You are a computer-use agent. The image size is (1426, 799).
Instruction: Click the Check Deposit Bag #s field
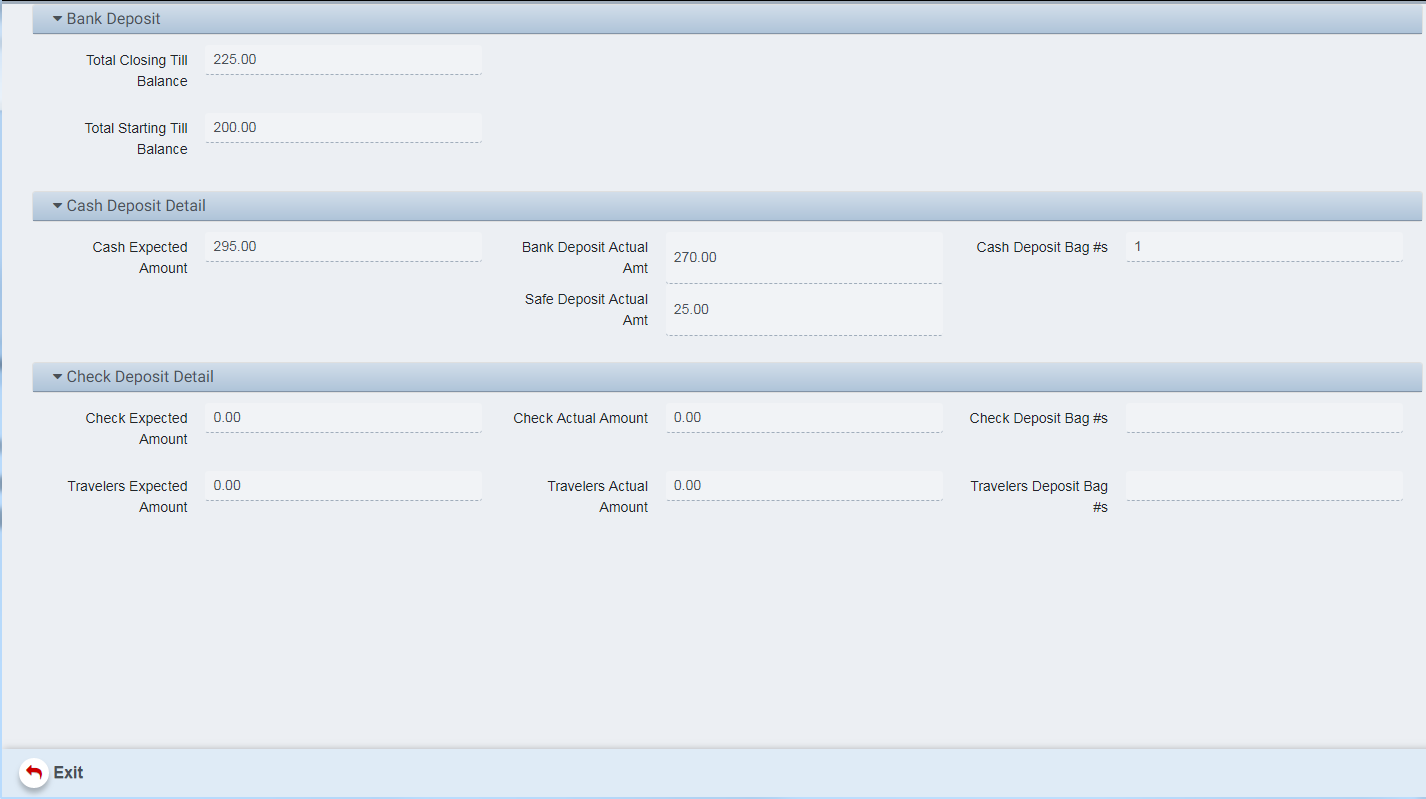1263,418
